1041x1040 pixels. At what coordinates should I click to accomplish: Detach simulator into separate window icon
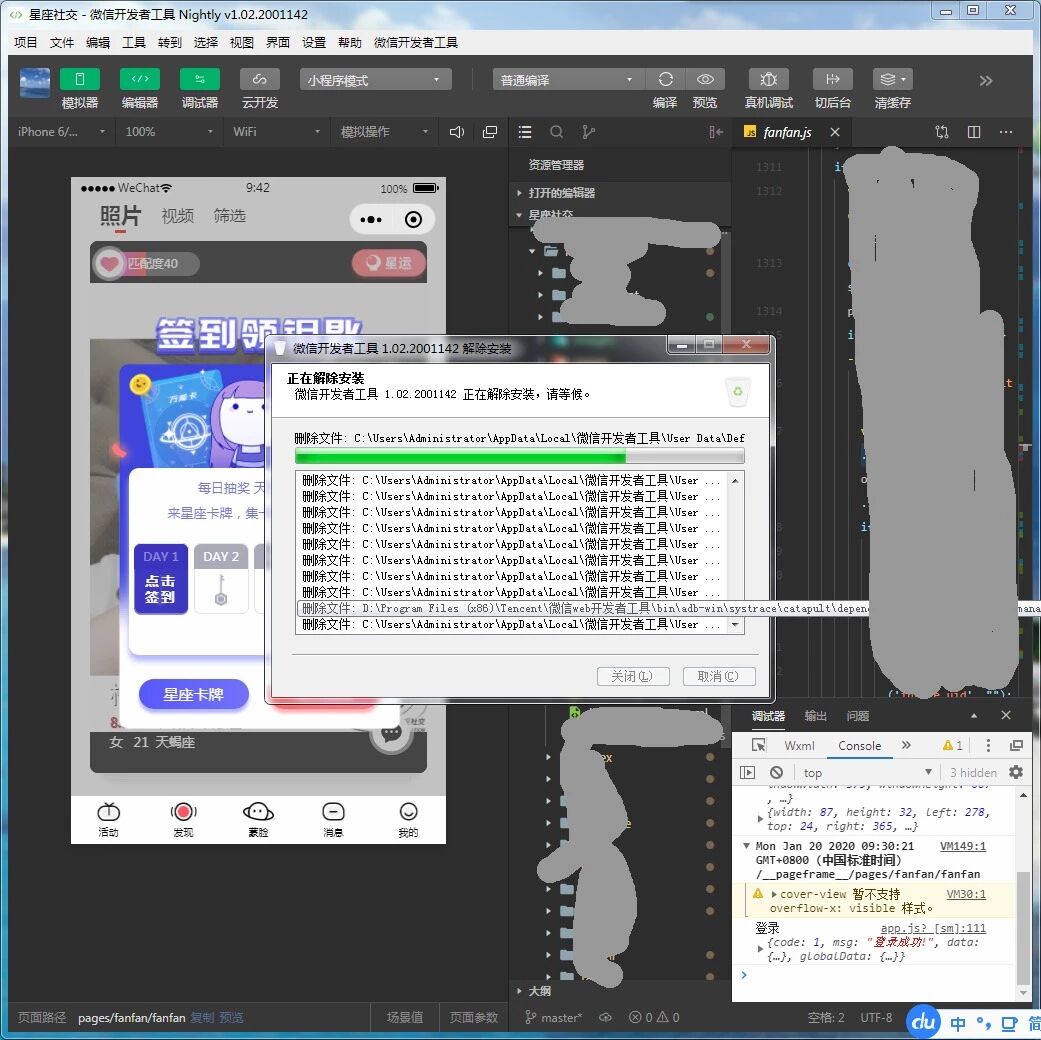(490, 131)
